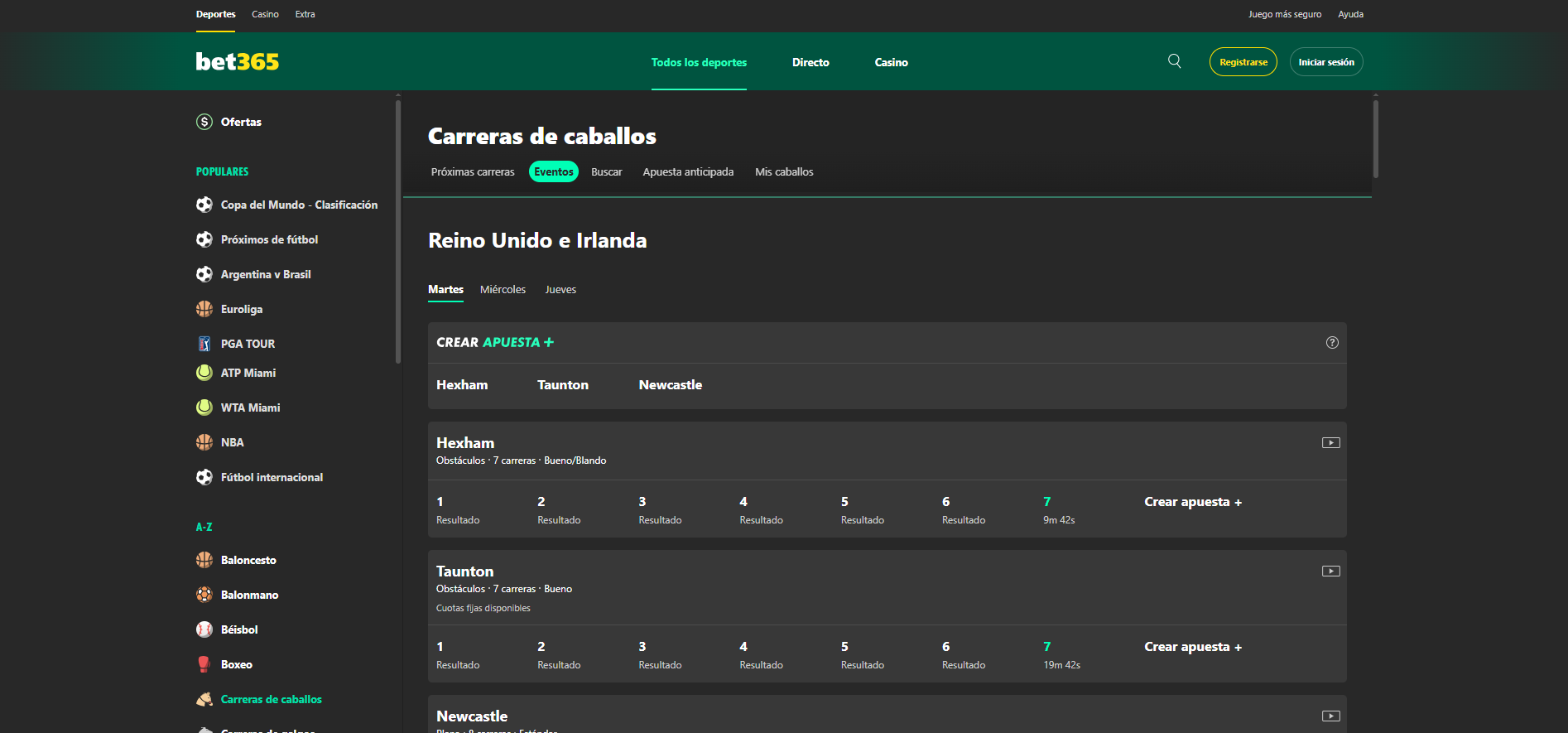Open the Hexham live video icon
The width and height of the screenshot is (1568, 733).
1331,443
